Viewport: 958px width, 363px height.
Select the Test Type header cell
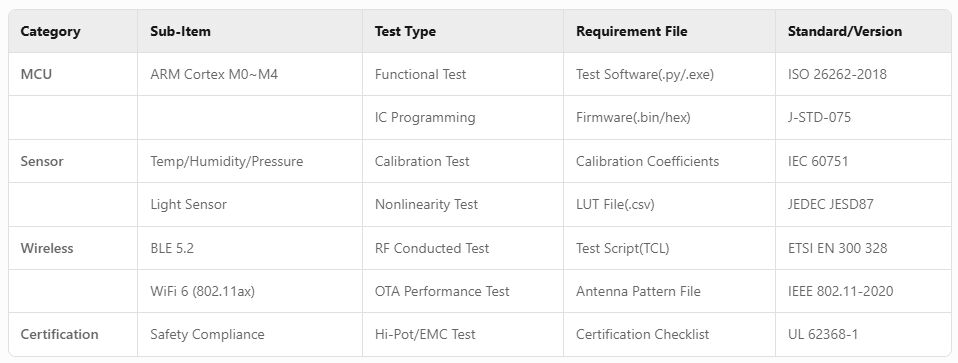click(463, 31)
